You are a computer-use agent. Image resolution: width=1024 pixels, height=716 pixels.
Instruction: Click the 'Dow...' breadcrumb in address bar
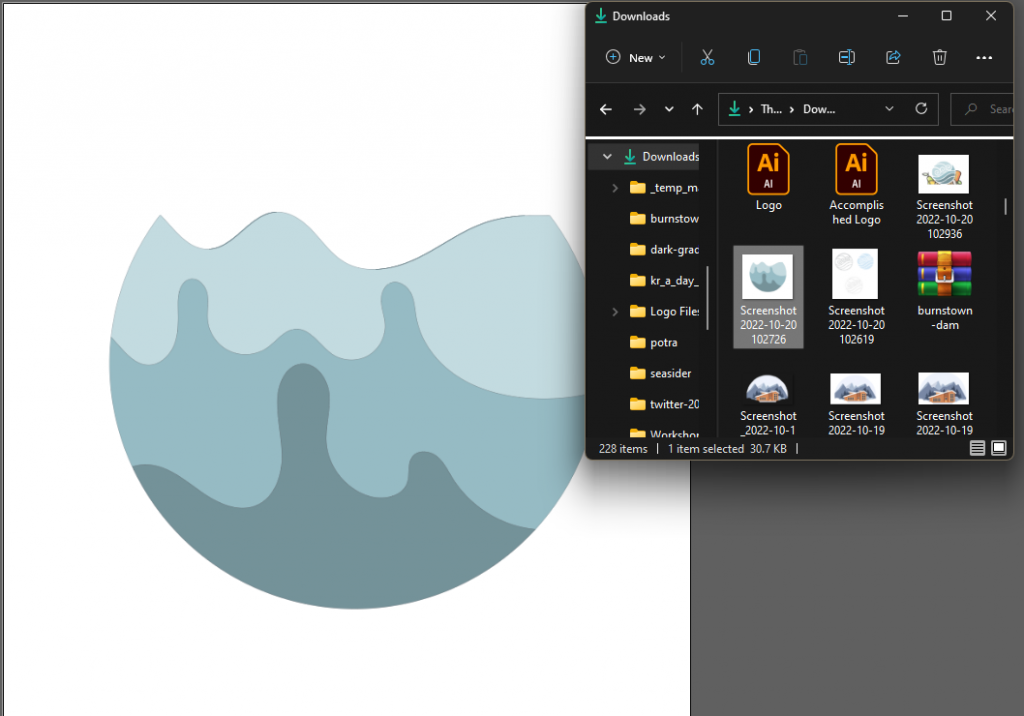click(819, 109)
